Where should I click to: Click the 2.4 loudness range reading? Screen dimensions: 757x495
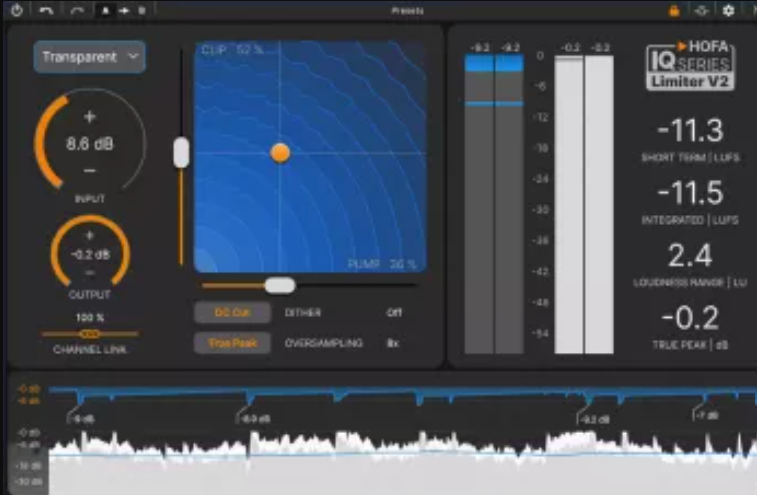690,255
